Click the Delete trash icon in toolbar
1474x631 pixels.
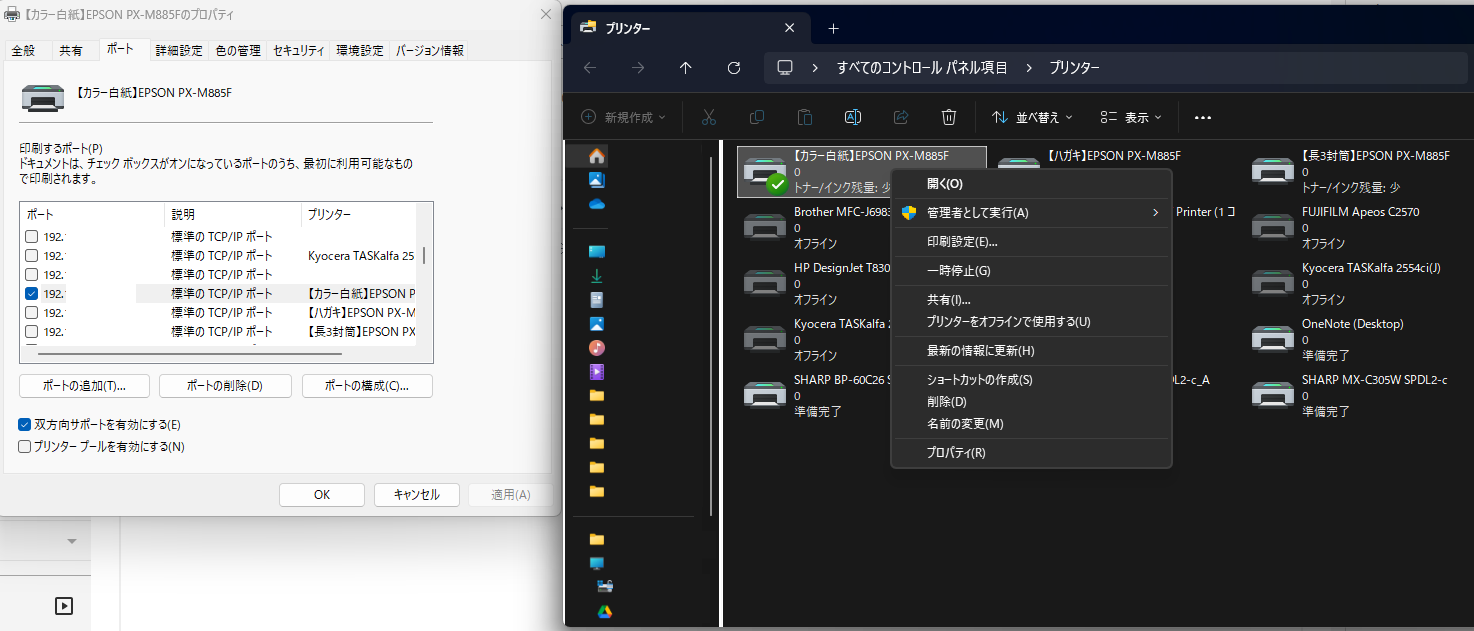click(949, 117)
